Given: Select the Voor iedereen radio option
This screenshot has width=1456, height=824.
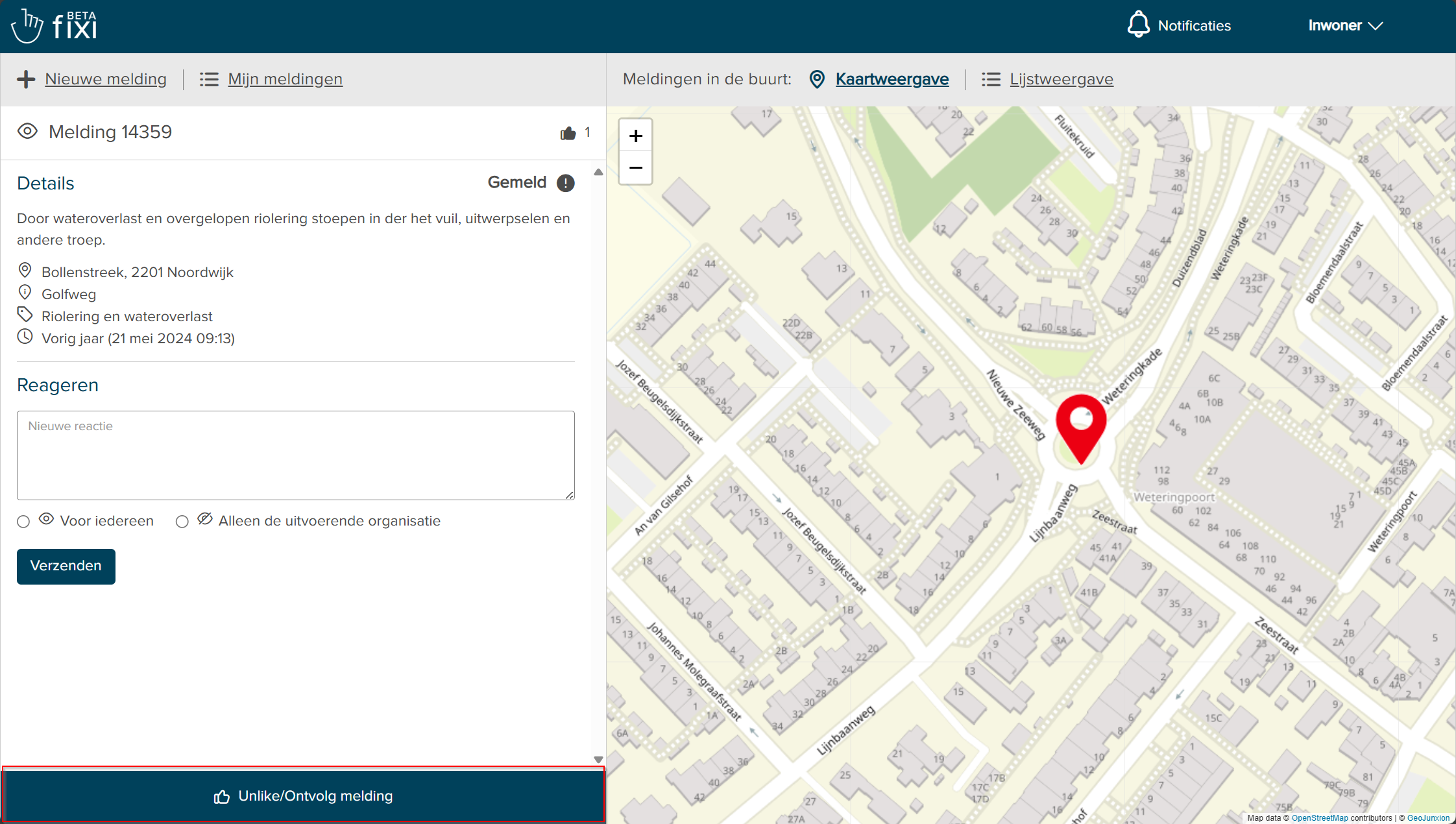Looking at the screenshot, I should click(x=24, y=522).
